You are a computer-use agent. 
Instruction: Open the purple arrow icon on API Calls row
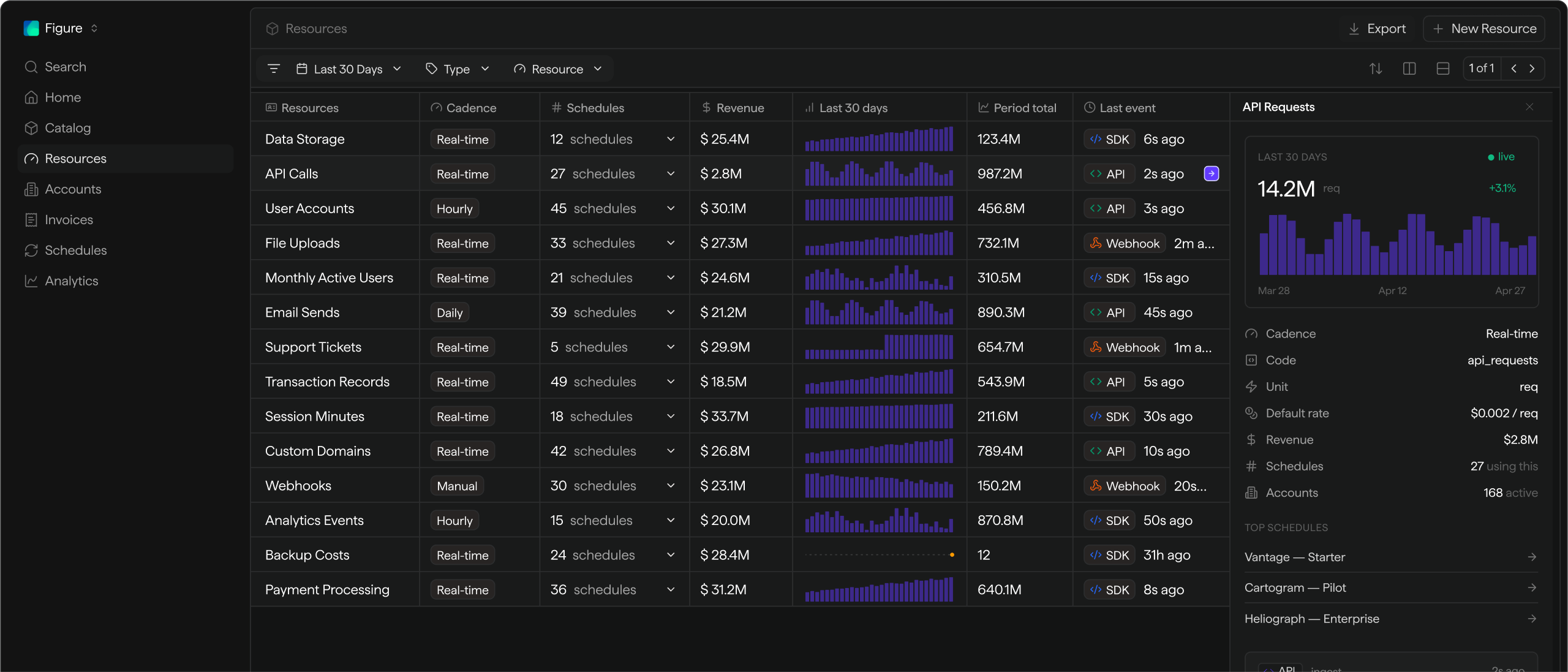pyautogui.click(x=1212, y=173)
